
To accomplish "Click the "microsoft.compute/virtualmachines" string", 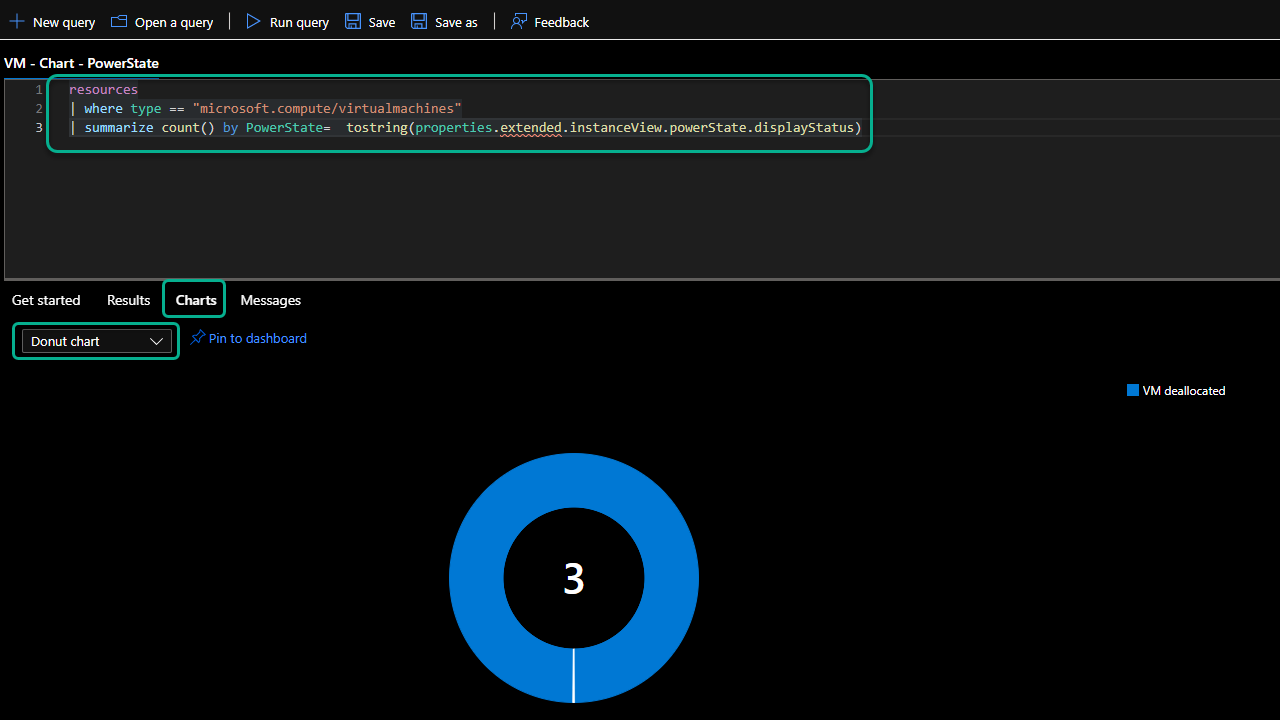I will point(327,108).
